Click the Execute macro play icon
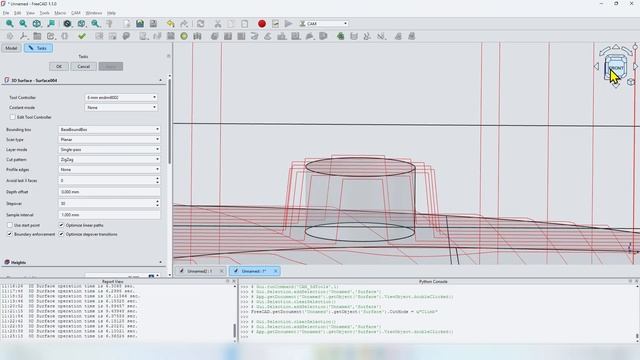 click(x=289, y=24)
